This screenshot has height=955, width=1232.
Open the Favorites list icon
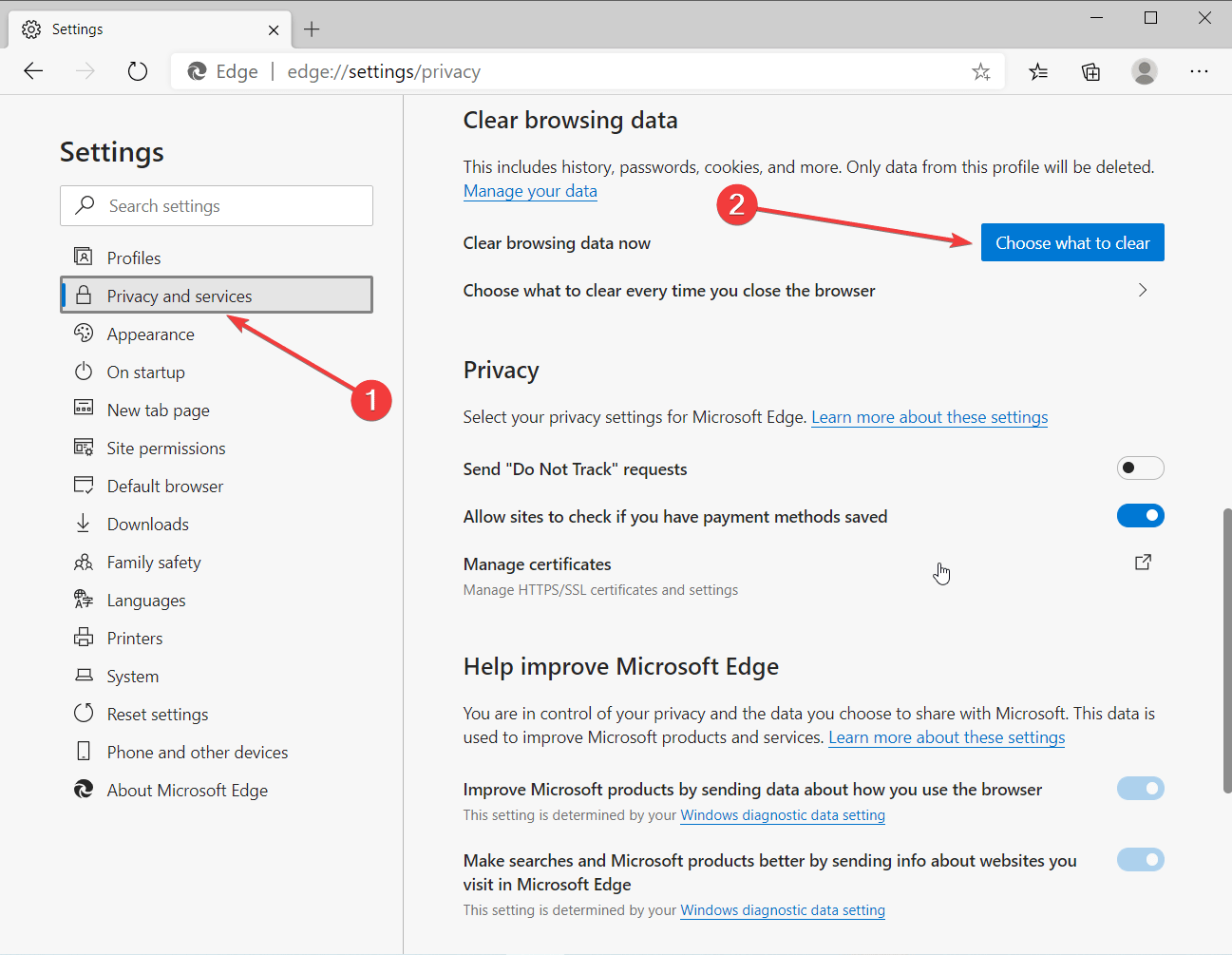coord(1038,71)
